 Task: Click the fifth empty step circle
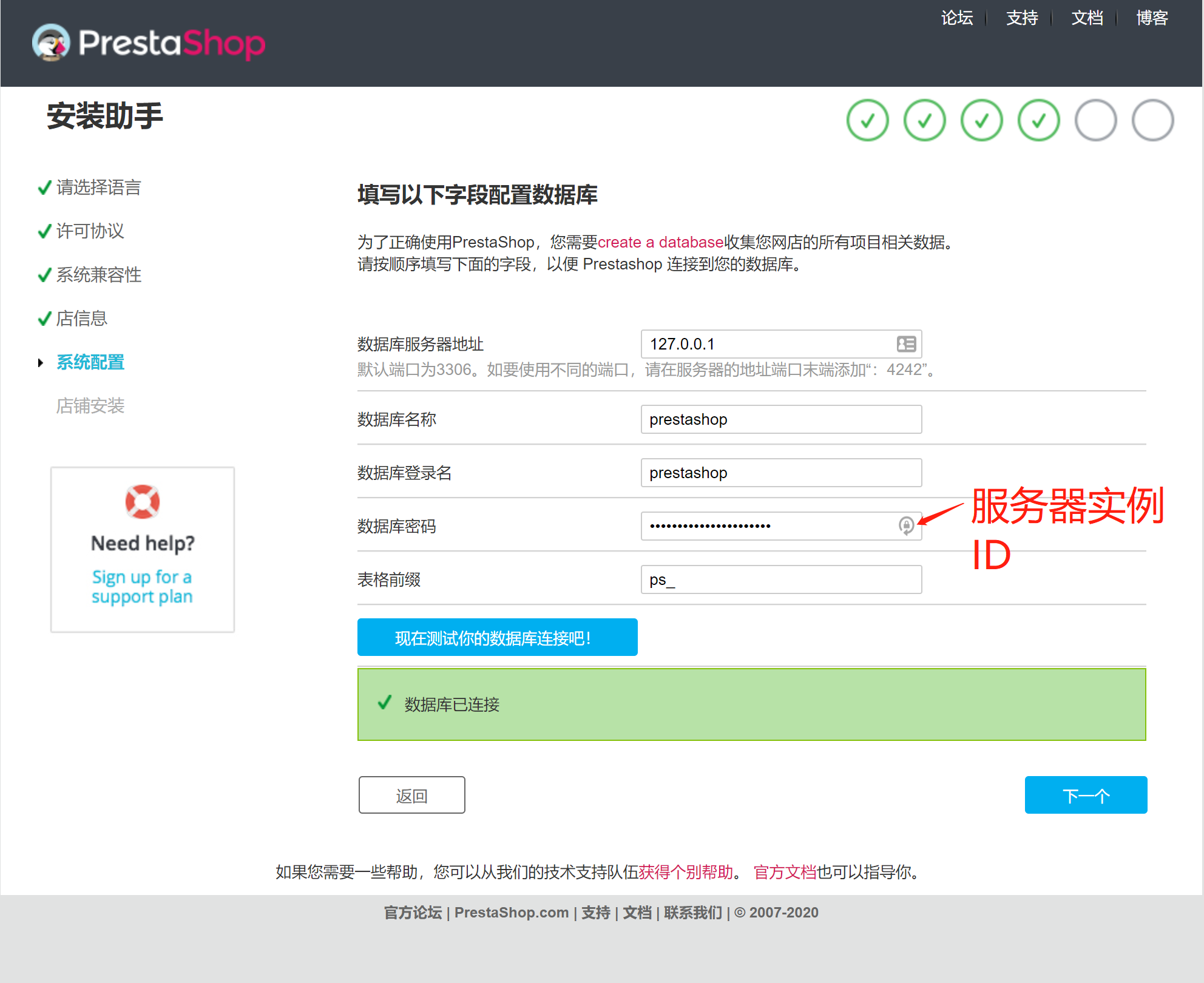[x=1096, y=120]
